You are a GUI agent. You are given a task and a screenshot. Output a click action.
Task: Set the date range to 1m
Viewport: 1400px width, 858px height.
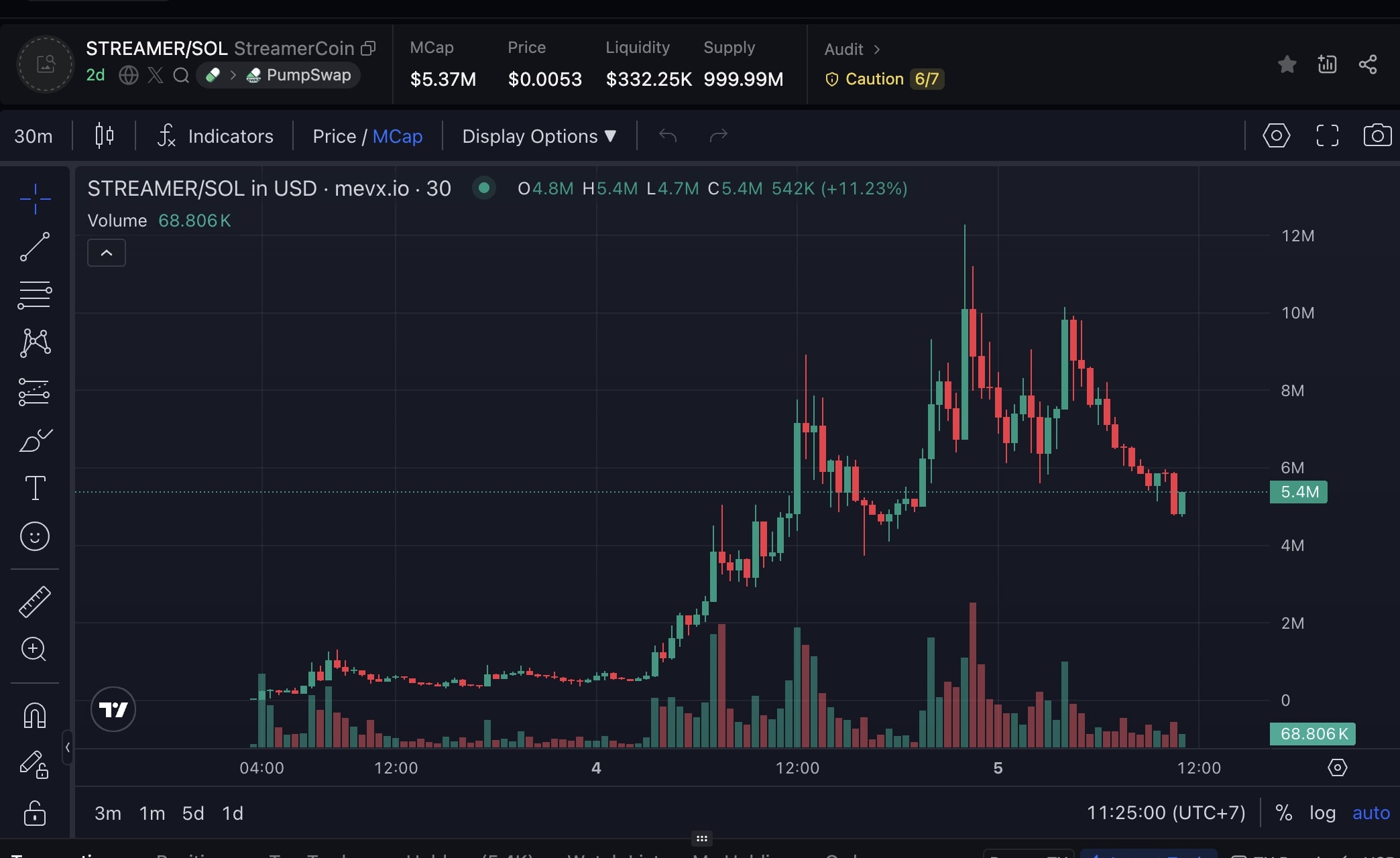point(152,813)
